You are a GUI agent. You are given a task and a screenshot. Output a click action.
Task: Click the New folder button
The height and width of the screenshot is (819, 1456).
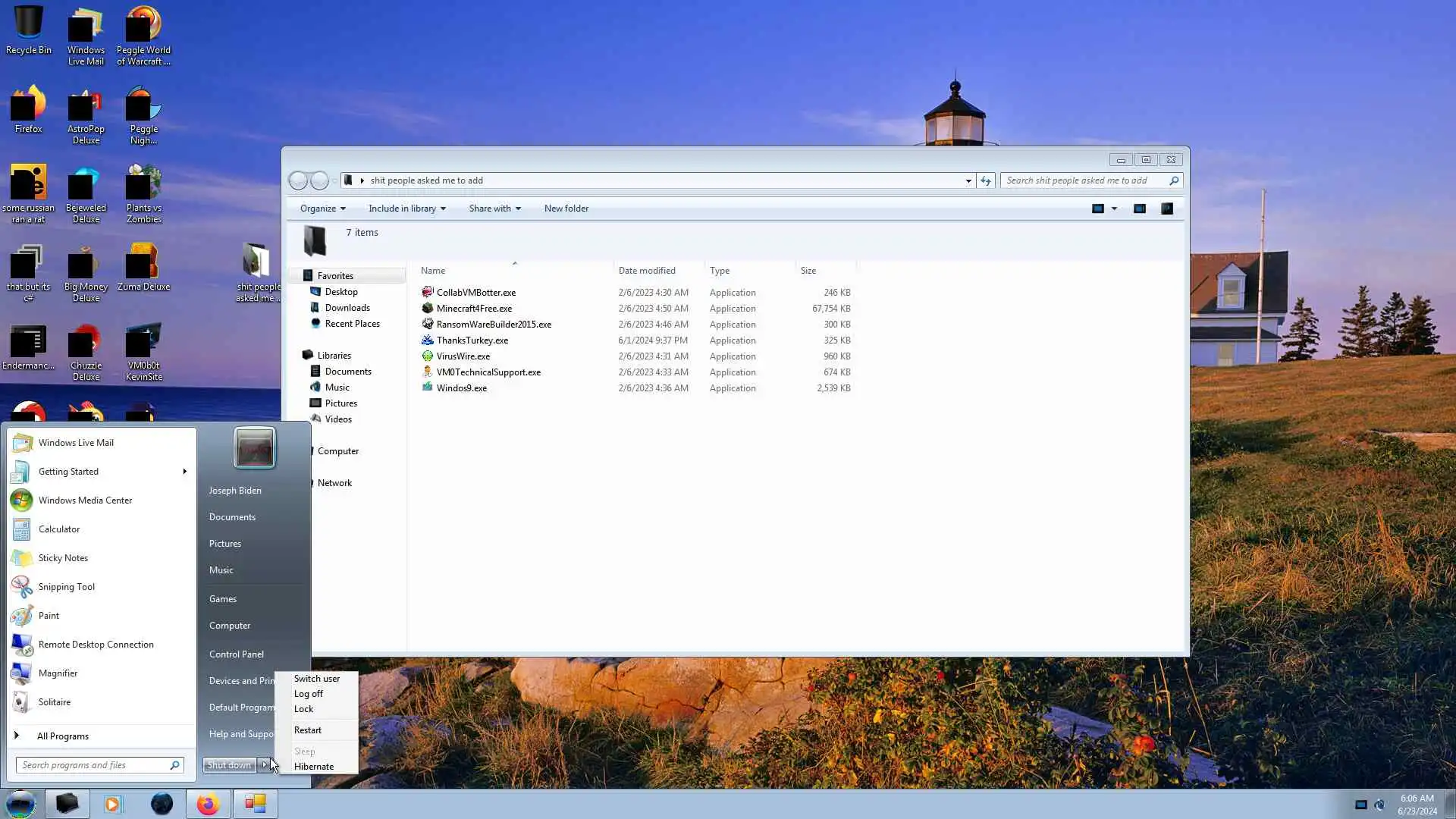566,209
